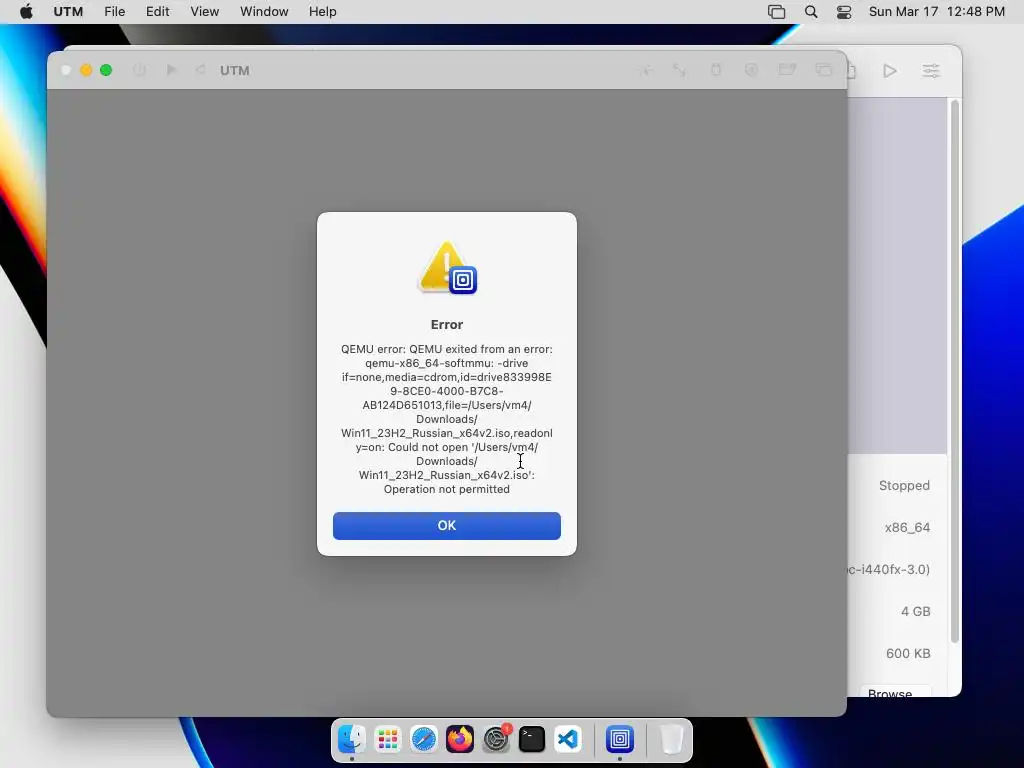Click the '600 KB' size value
Viewport: 1024px width, 768px height.
pos(908,653)
